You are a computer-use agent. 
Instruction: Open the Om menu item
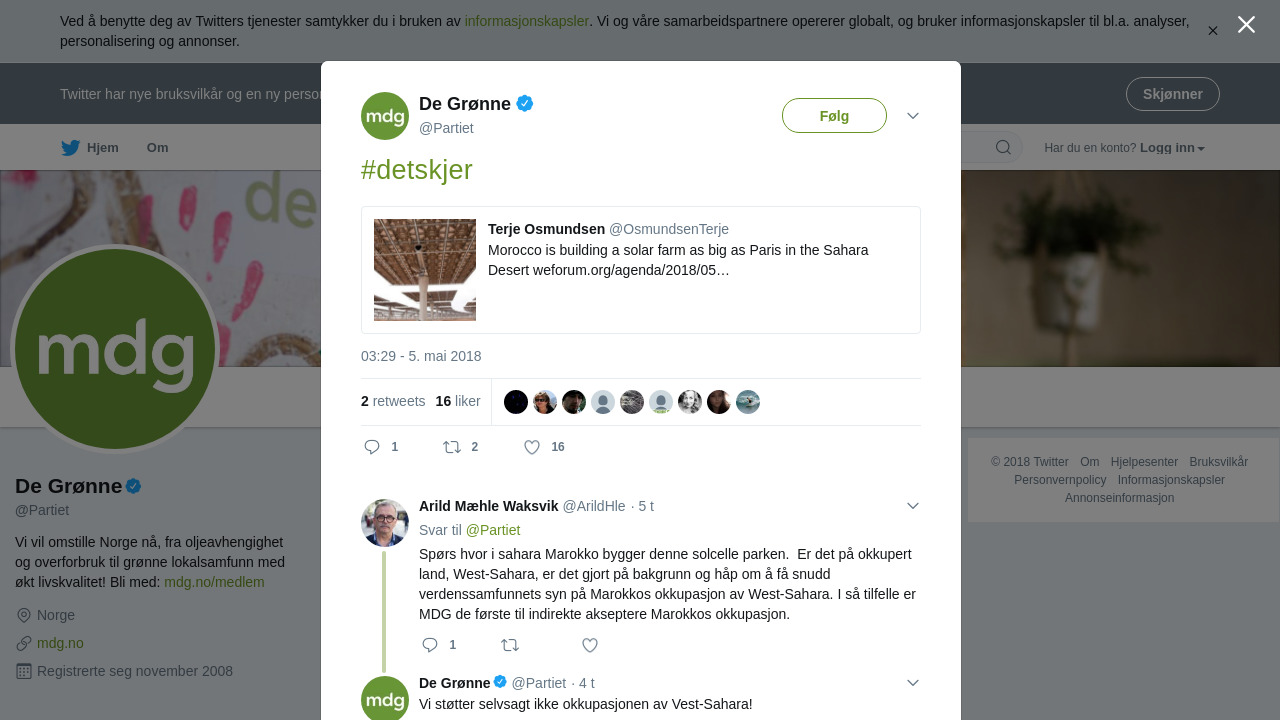tap(158, 148)
